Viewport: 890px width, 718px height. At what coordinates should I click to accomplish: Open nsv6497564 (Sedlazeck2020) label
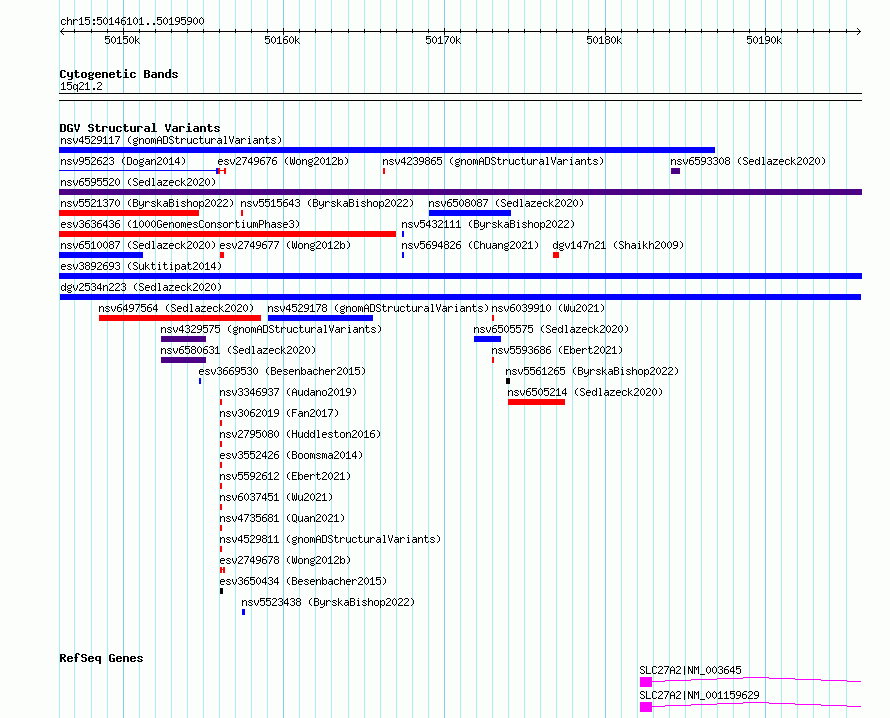coord(177,308)
